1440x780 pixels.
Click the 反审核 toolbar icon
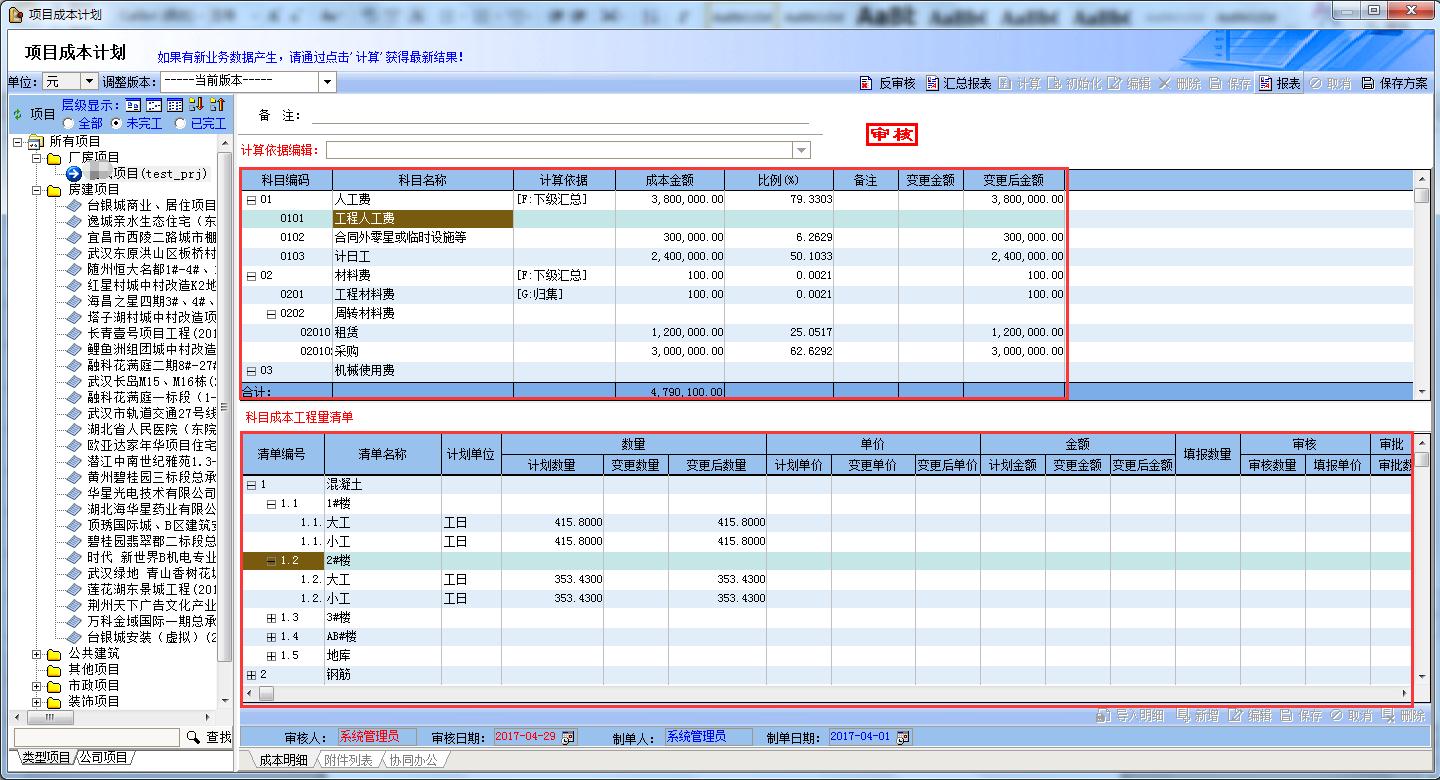866,84
